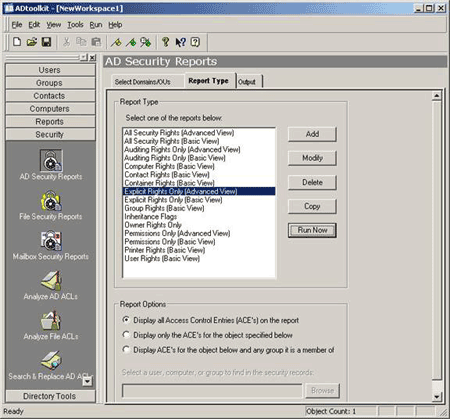Image resolution: width=450 pixels, height=419 pixels.
Task: Collapse the Security sidebar section
Action: tap(50, 134)
